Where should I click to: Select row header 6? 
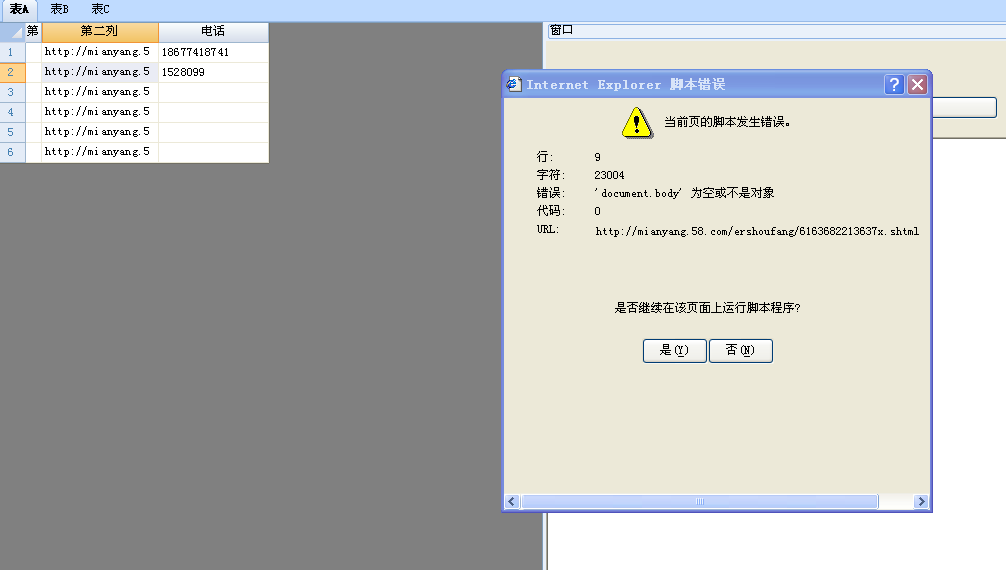pyautogui.click(x=12, y=151)
